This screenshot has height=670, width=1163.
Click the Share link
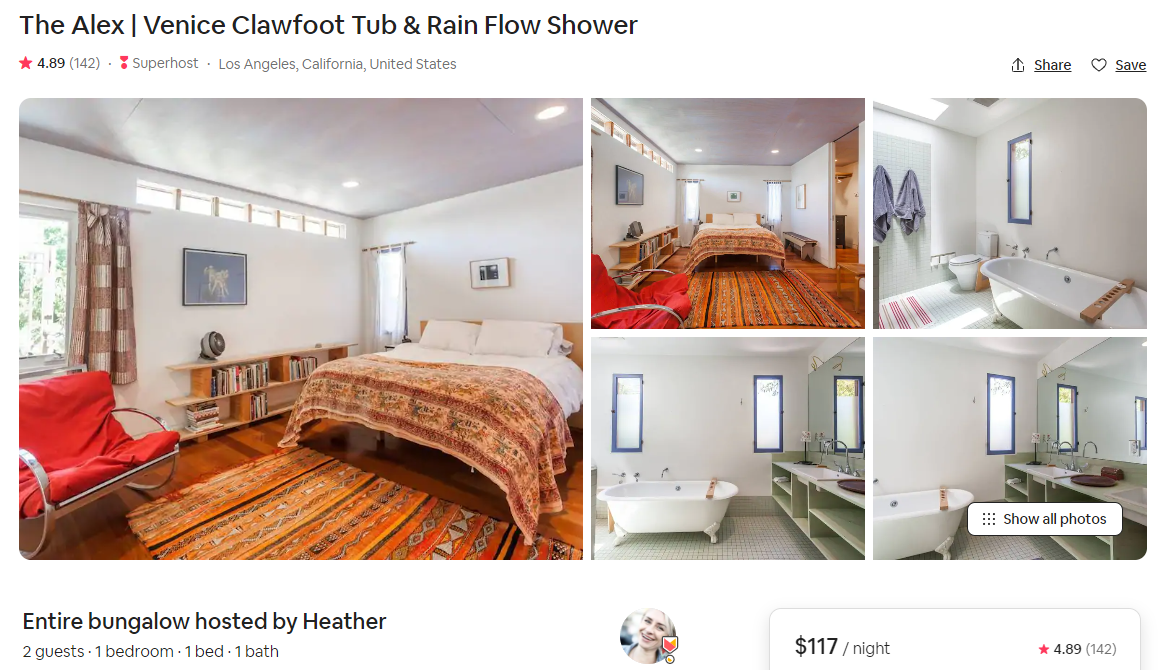tap(1052, 65)
